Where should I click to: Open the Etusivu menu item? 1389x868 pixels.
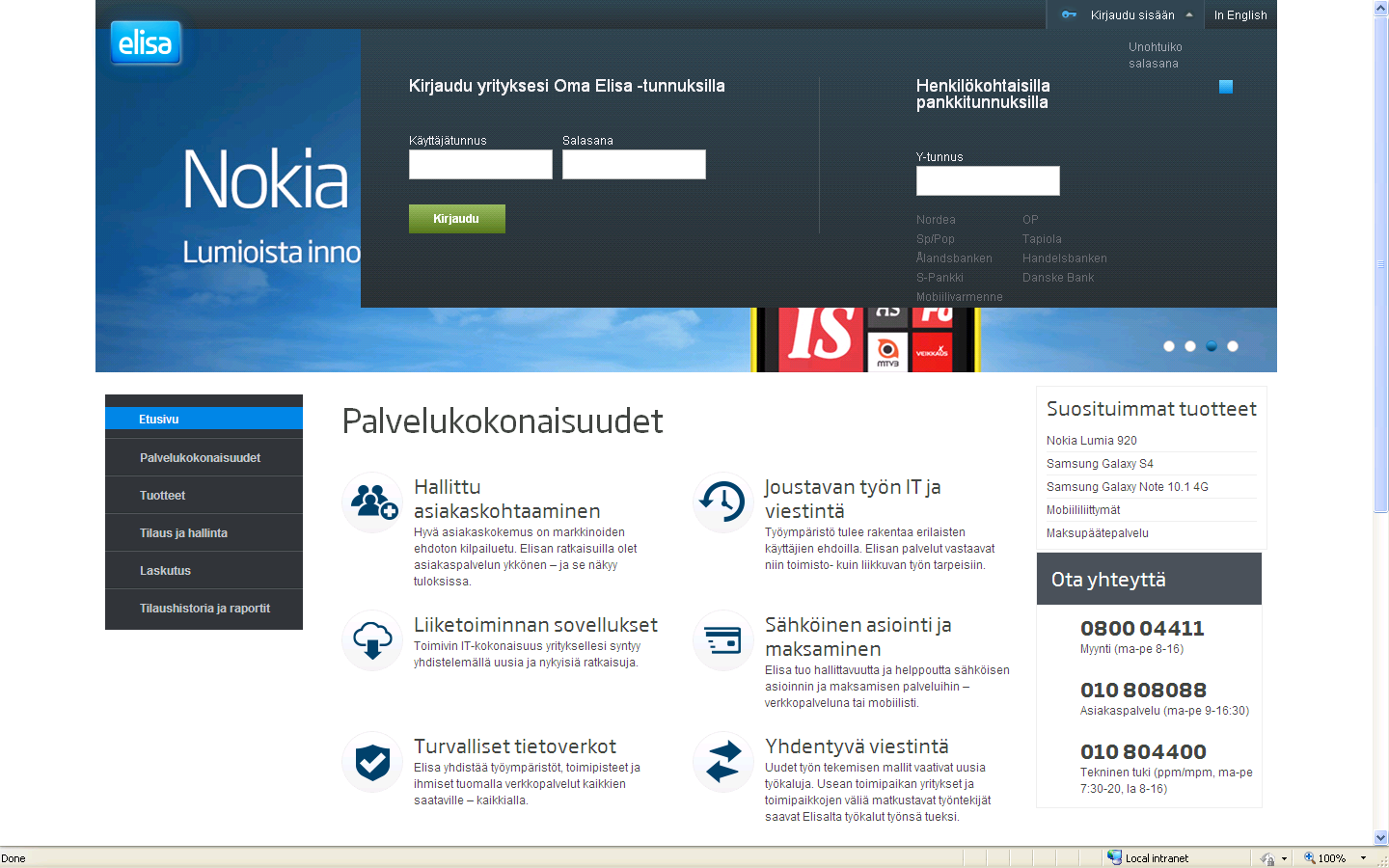click(204, 419)
